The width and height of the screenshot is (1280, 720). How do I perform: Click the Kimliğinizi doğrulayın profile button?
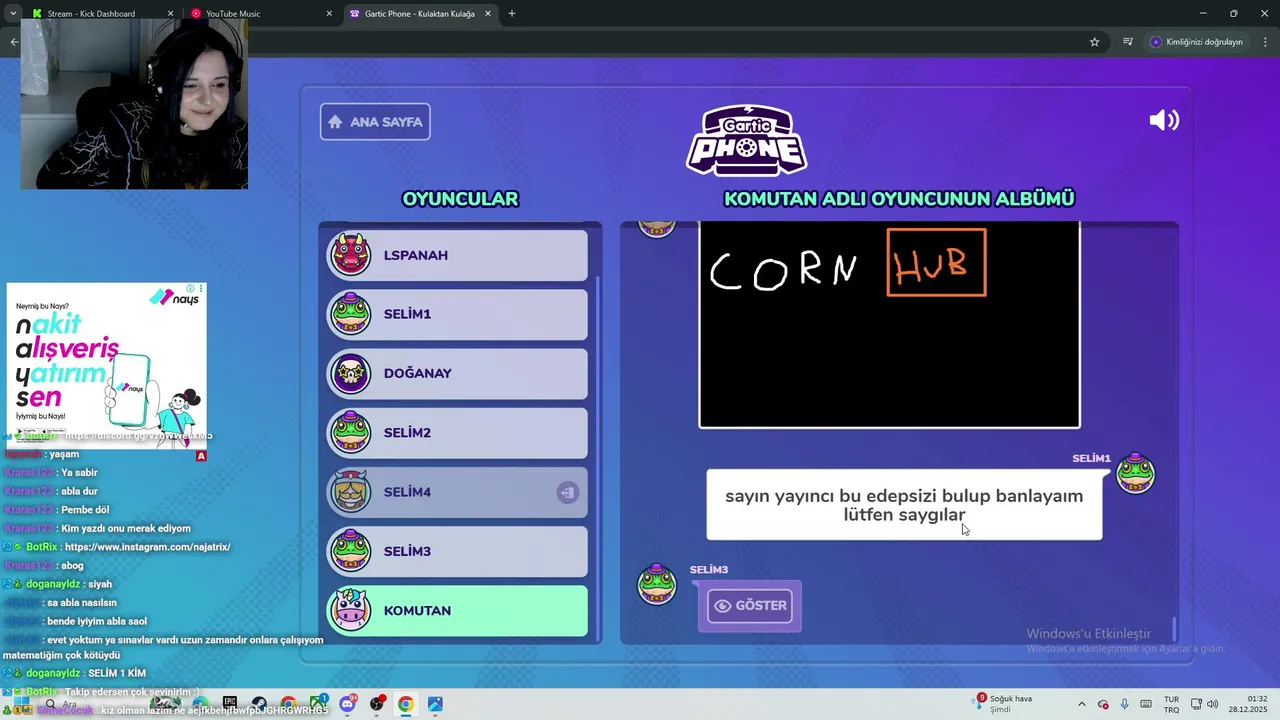click(x=1197, y=42)
